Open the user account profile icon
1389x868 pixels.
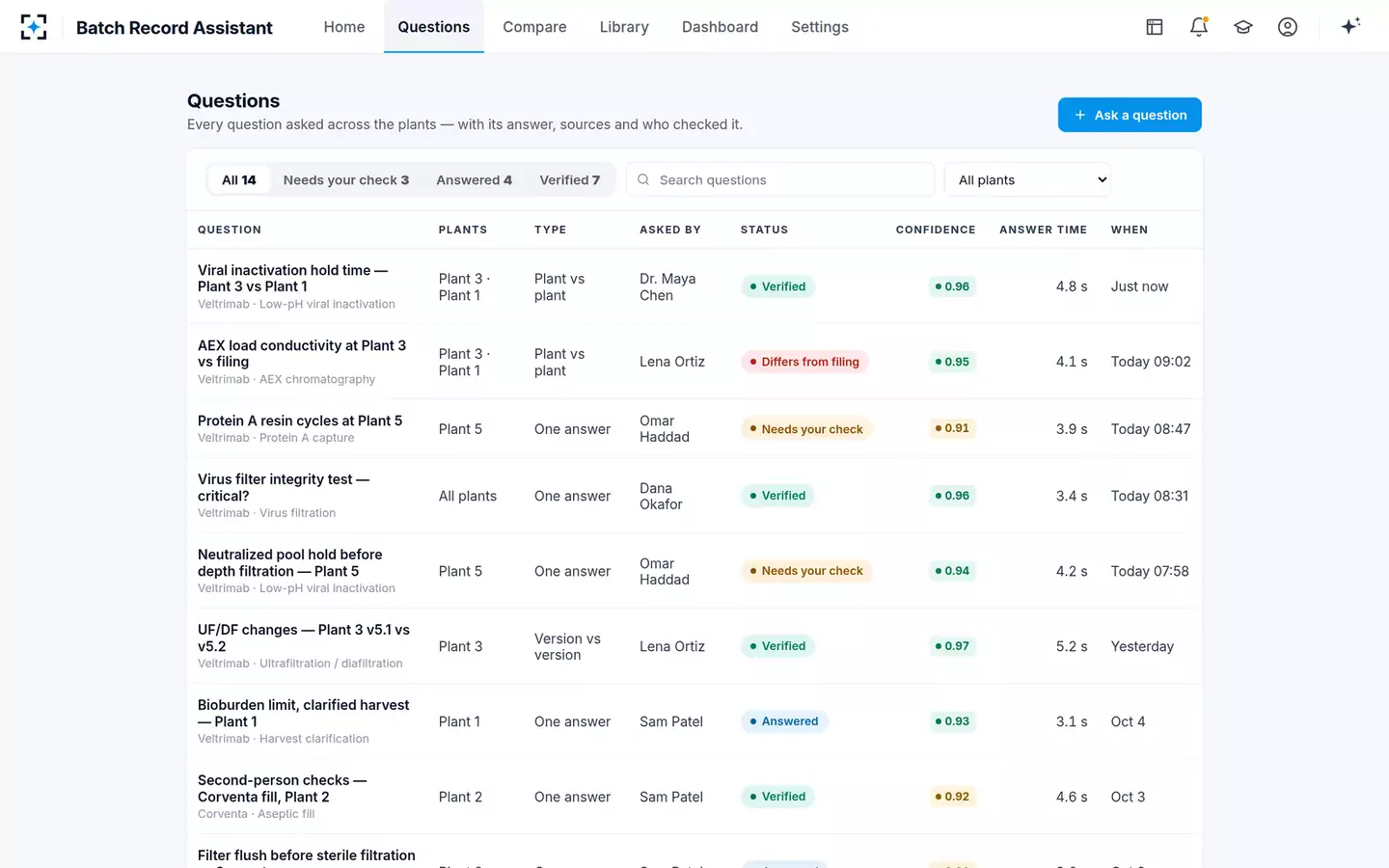(x=1288, y=27)
